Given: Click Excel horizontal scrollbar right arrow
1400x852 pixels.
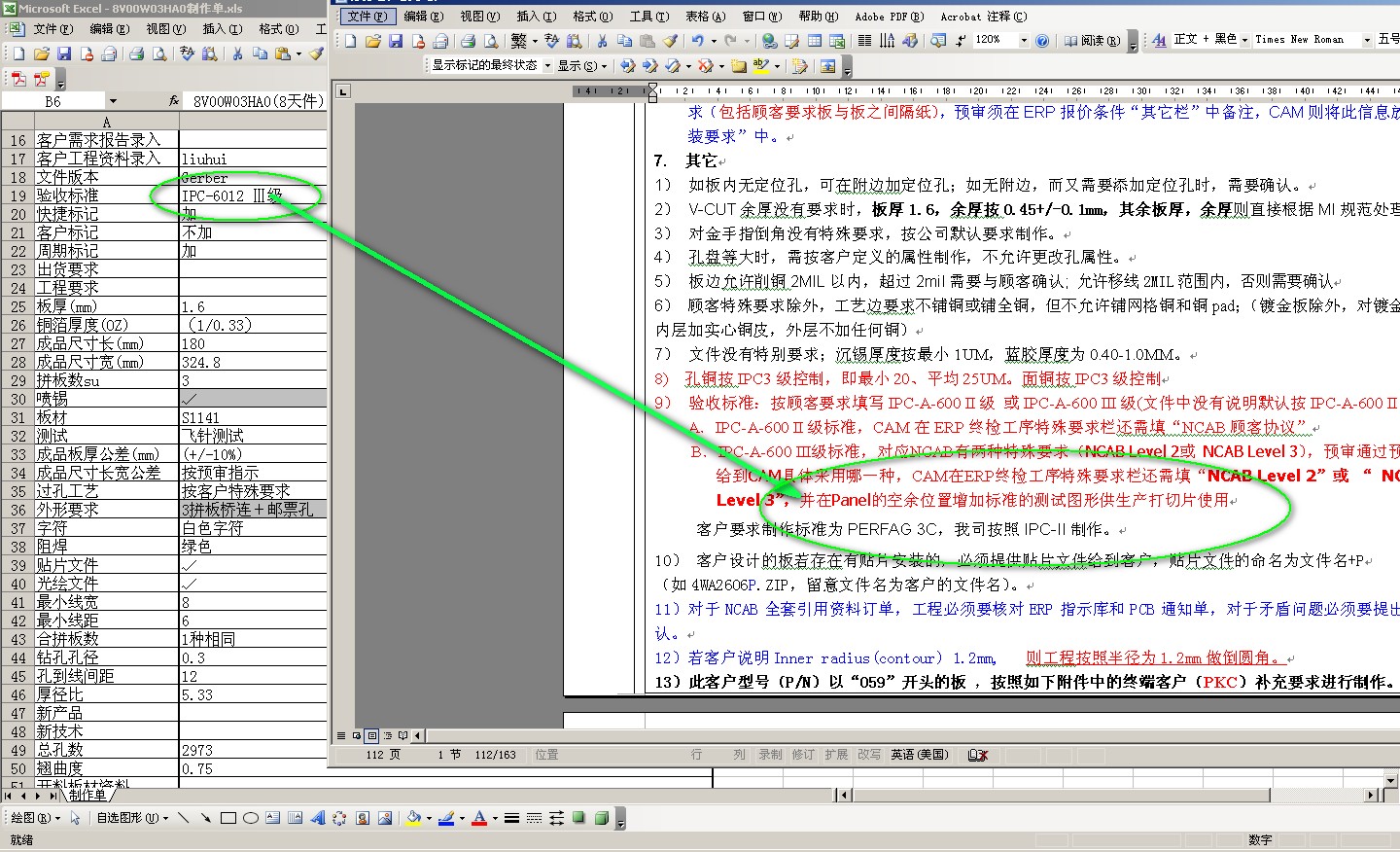Looking at the screenshot, I should [x=1372, y=795].
